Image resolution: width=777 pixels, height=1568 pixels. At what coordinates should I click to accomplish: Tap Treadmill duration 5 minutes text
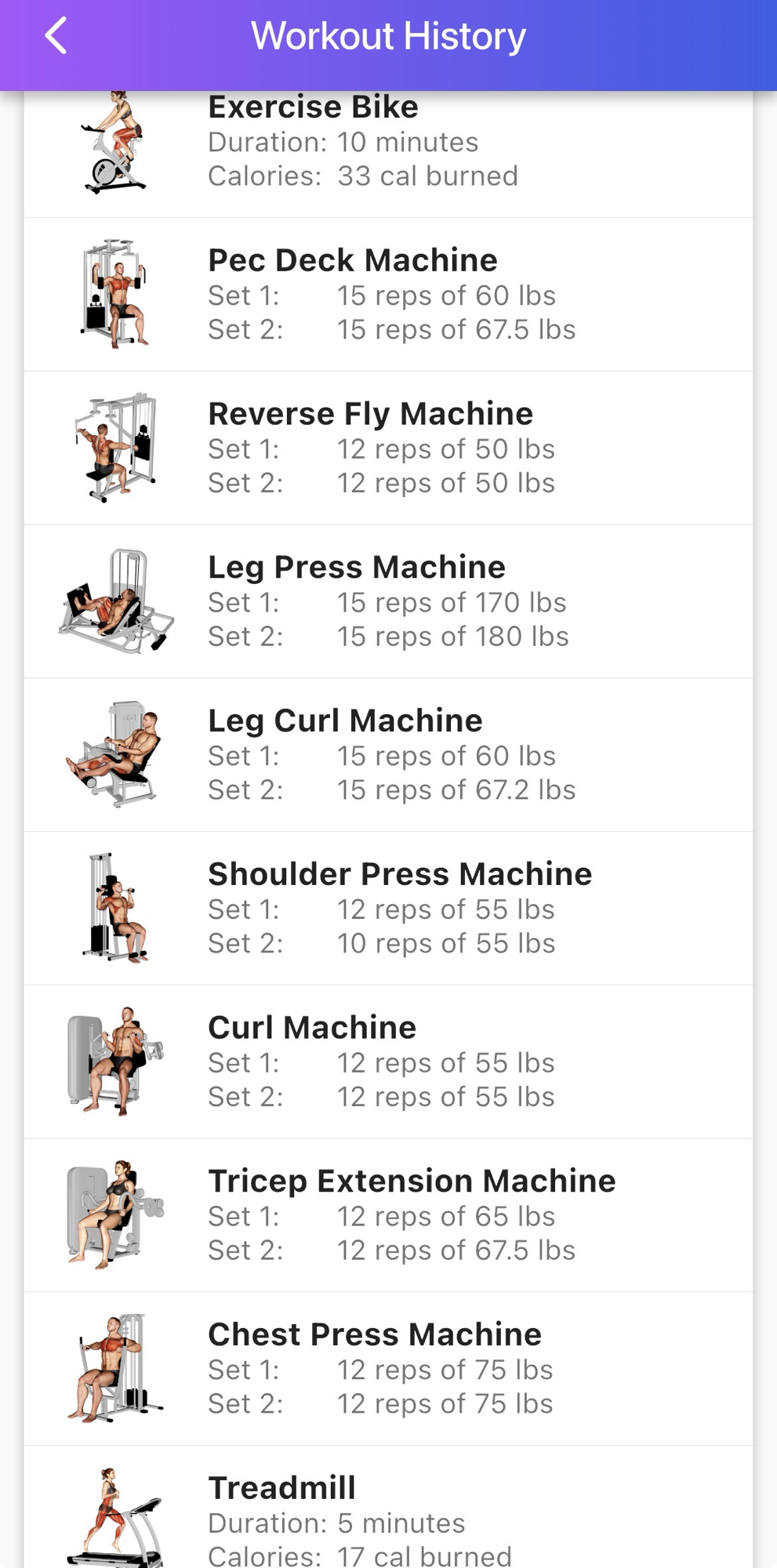(x=336, y=1523)
